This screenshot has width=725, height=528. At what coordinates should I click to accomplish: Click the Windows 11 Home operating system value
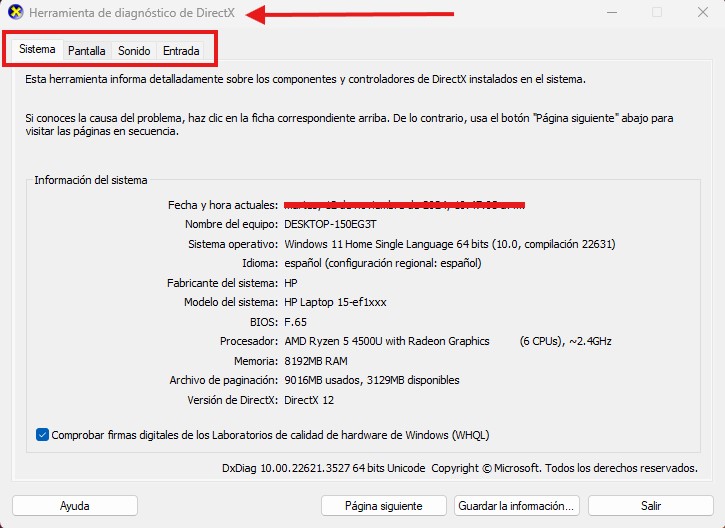point(449,244)
